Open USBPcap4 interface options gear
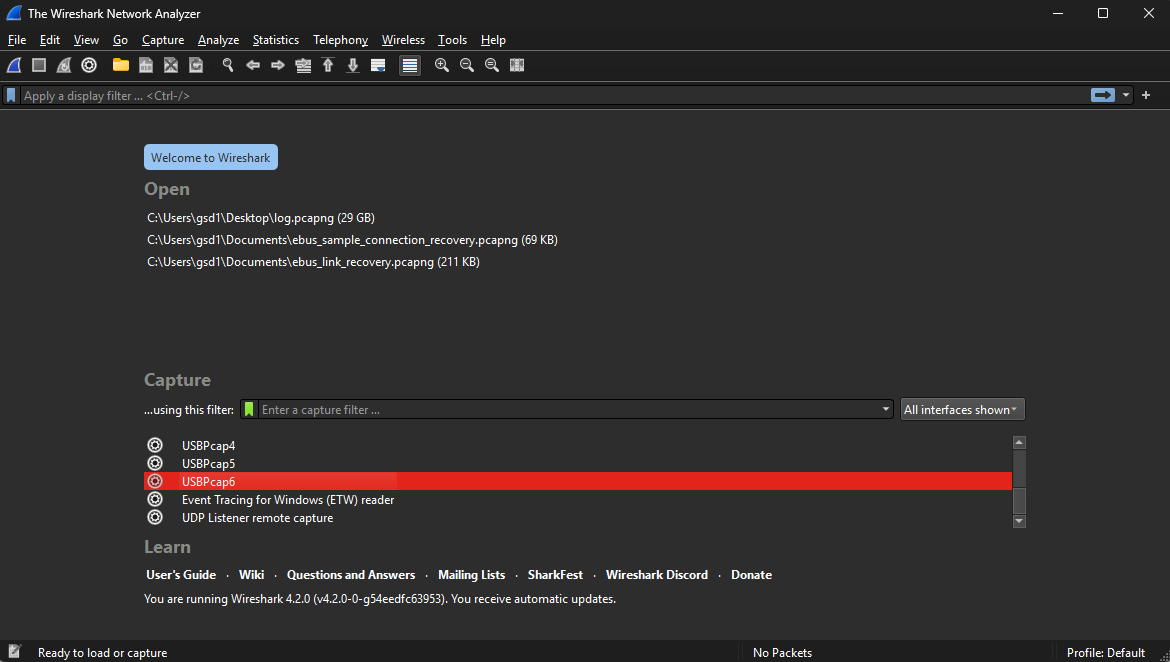Image resolution: width=1170 pixels, height=662 pixels. [154, 446]
